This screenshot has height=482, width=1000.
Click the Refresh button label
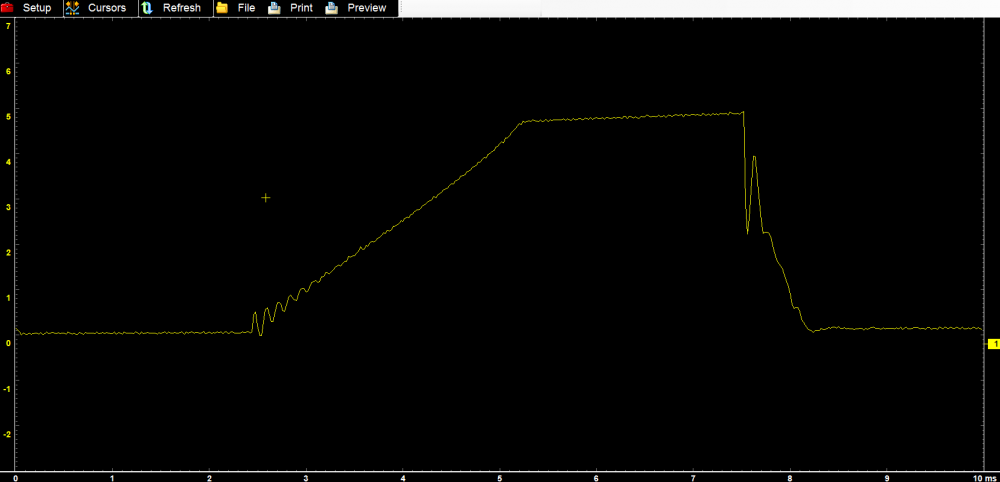click(182, 8)
